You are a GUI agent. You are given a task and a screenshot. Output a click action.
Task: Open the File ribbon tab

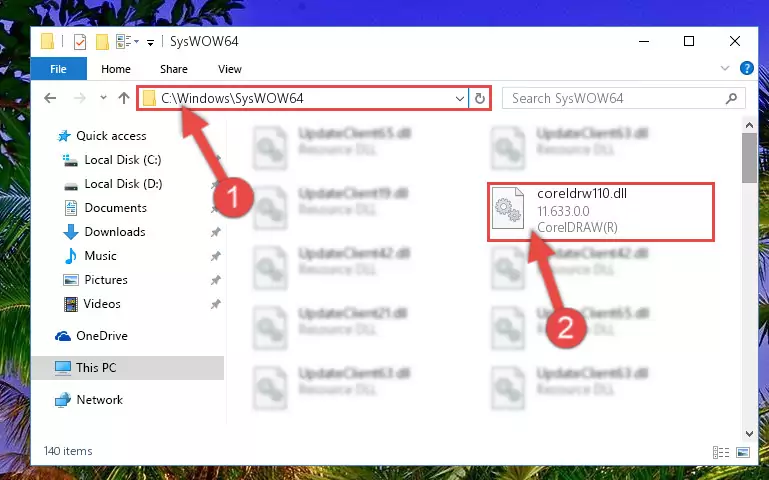coord(58,69)
